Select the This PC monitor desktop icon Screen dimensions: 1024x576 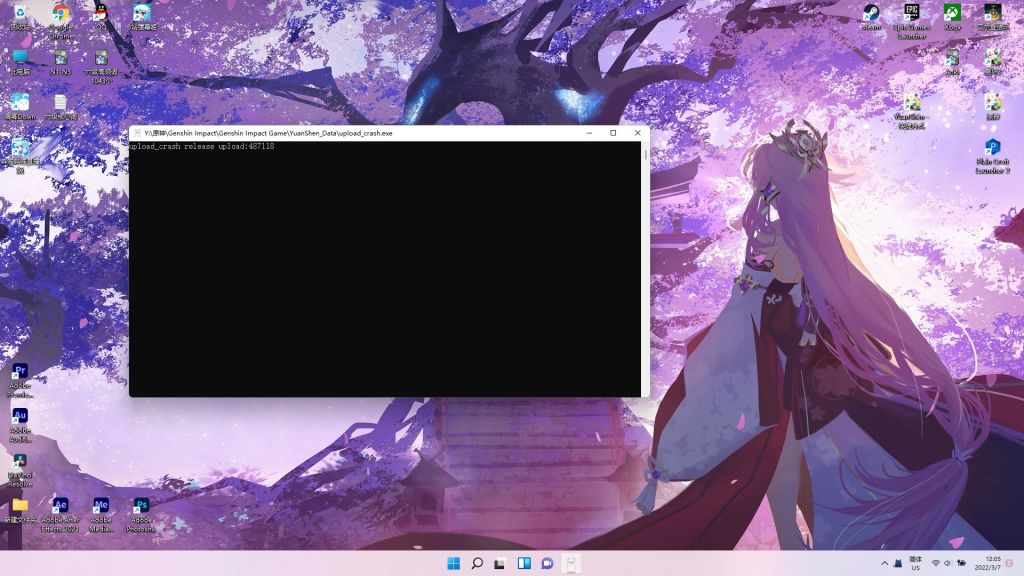pos(20,63)
